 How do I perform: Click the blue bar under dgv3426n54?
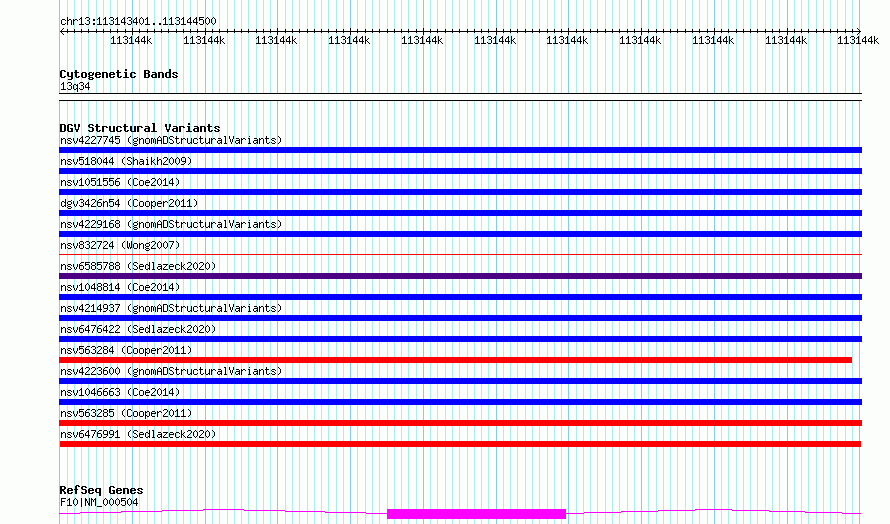460,213
